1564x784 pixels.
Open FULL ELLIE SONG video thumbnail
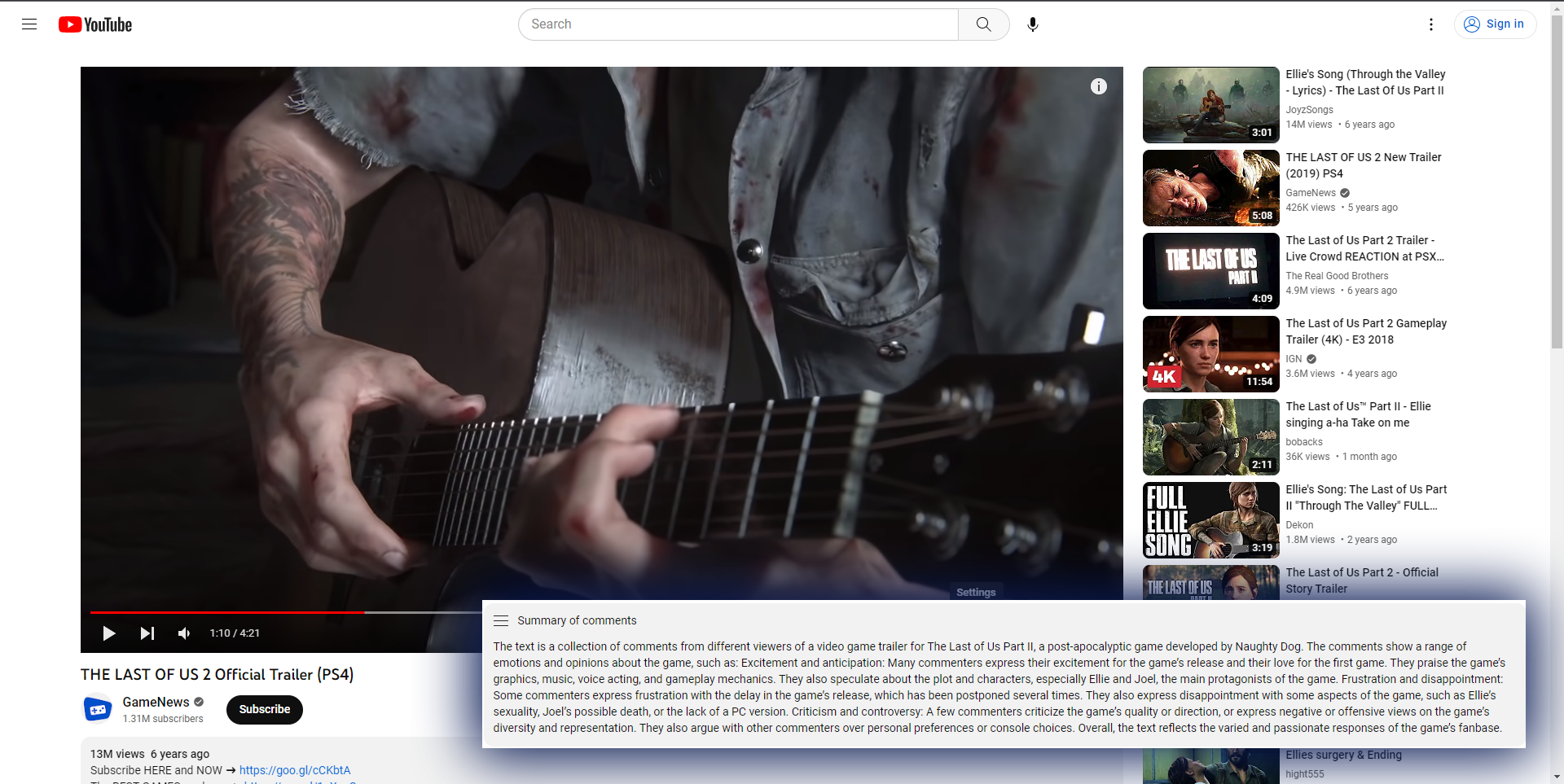click(1211, 520)
